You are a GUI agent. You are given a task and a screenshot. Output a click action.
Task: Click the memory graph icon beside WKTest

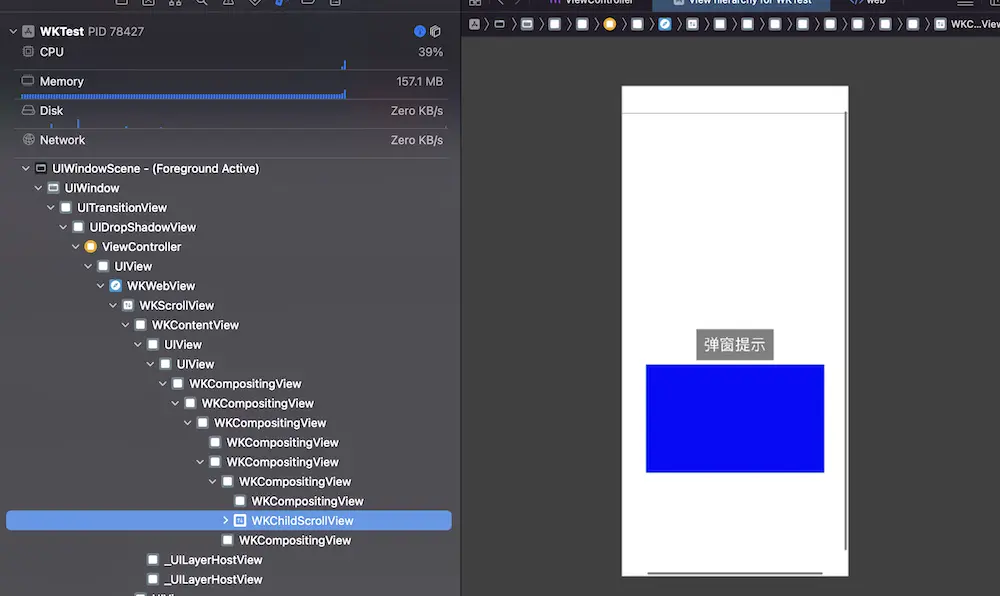pyautogui.click(x=433, y=31)
